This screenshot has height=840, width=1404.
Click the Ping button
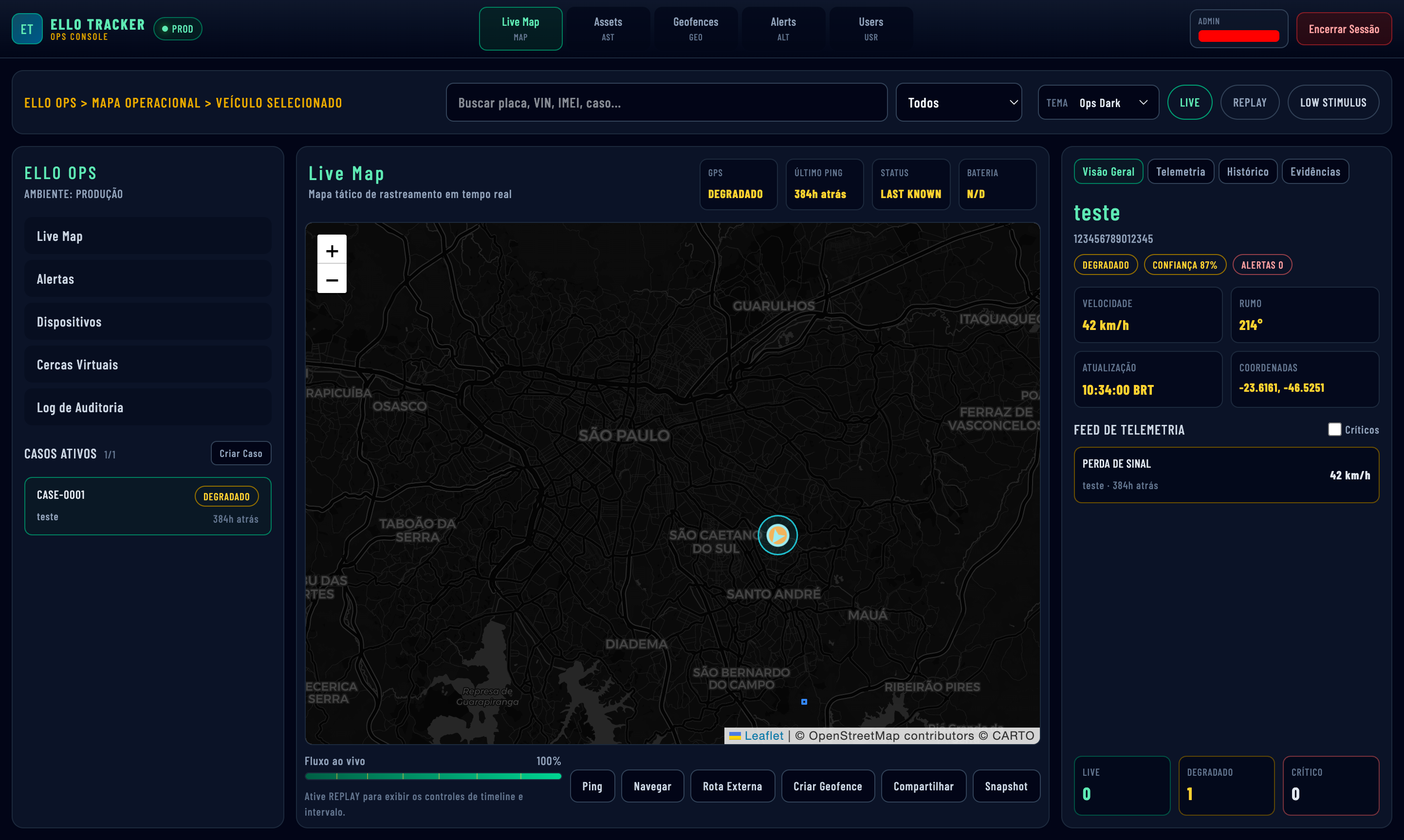point(592,786)
